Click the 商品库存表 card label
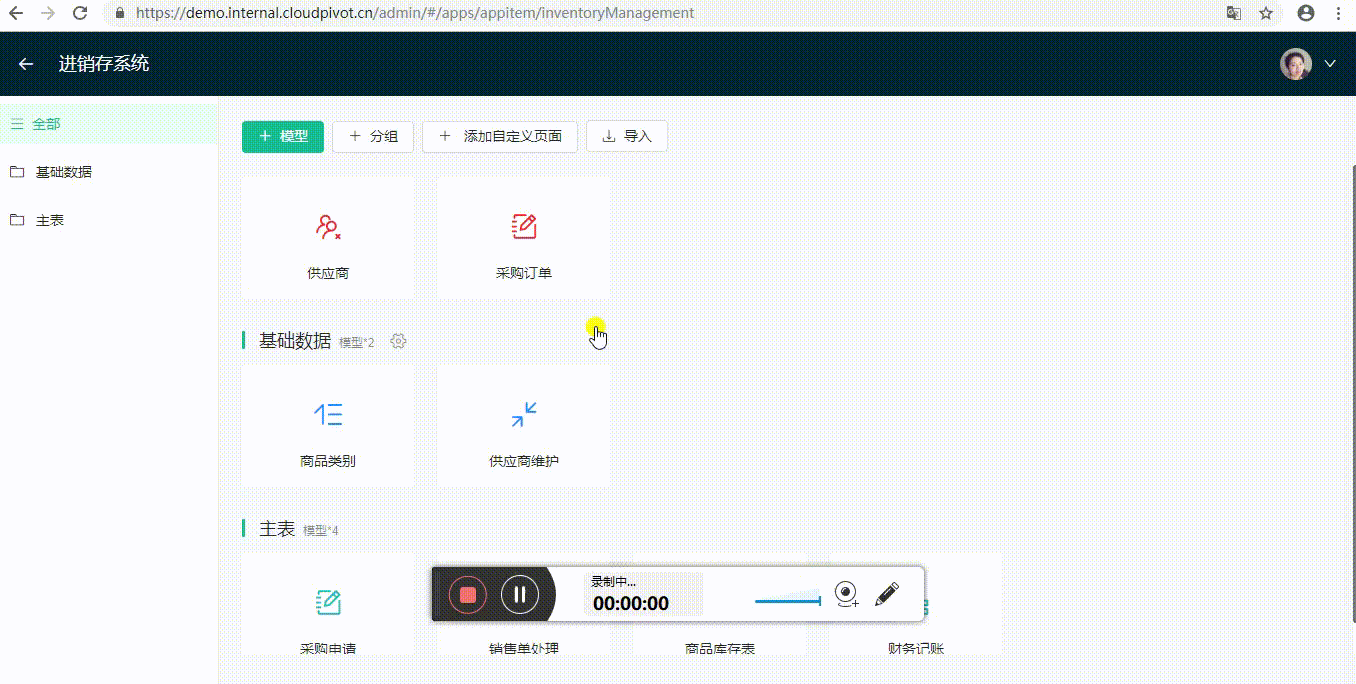 [x=720, y=649]
